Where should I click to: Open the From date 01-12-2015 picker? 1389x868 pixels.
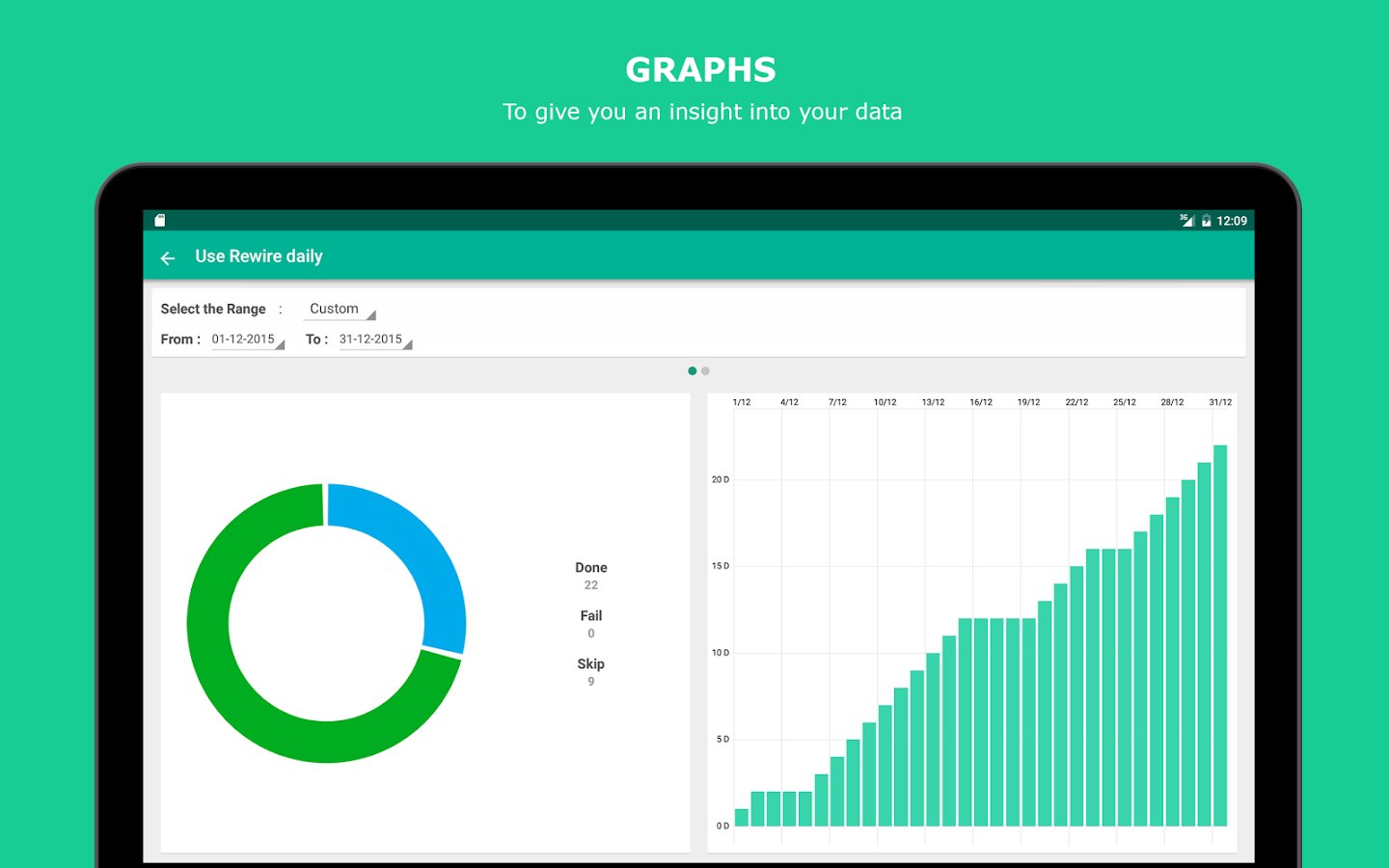[x=247, y=339]
